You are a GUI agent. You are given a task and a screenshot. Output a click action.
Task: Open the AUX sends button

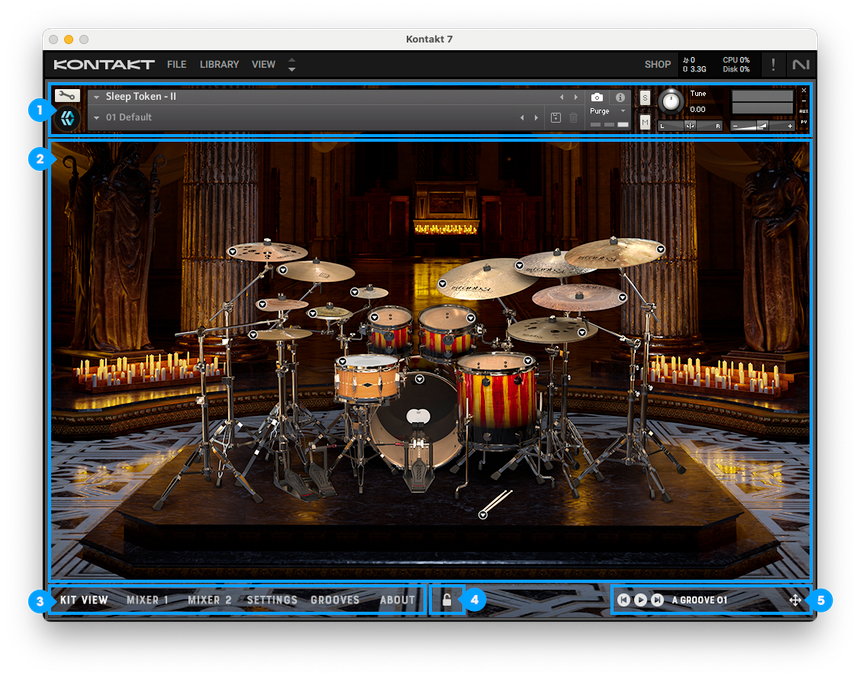(804, 111)
